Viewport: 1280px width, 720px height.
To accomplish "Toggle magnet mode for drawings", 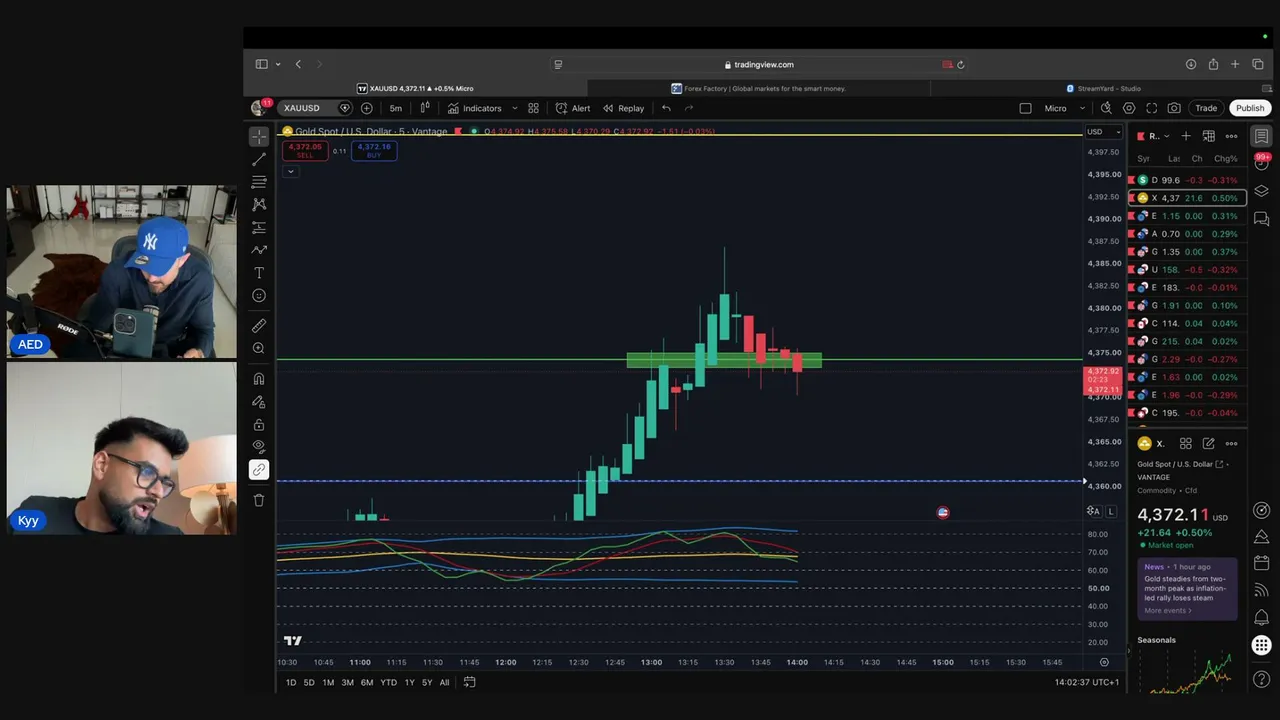I will (x=259, y=378).
